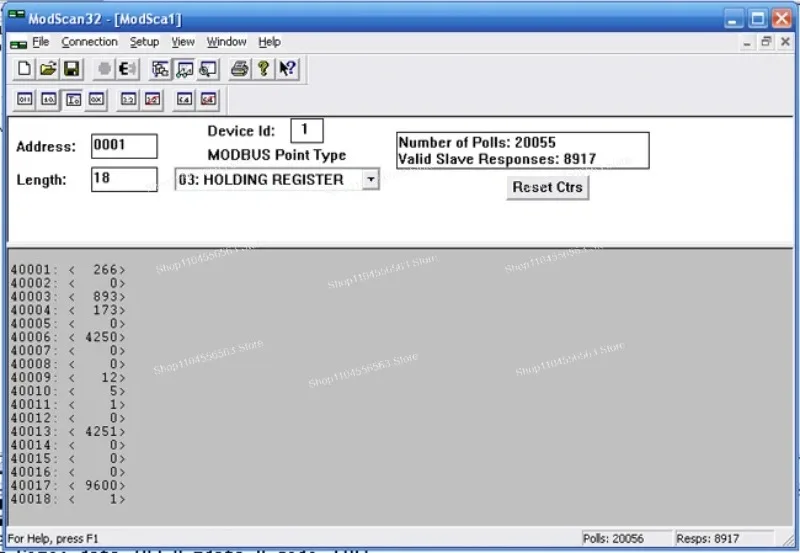Click the Print toolbar icon
The width and height of the screenshot is (800, 553).
239,69
